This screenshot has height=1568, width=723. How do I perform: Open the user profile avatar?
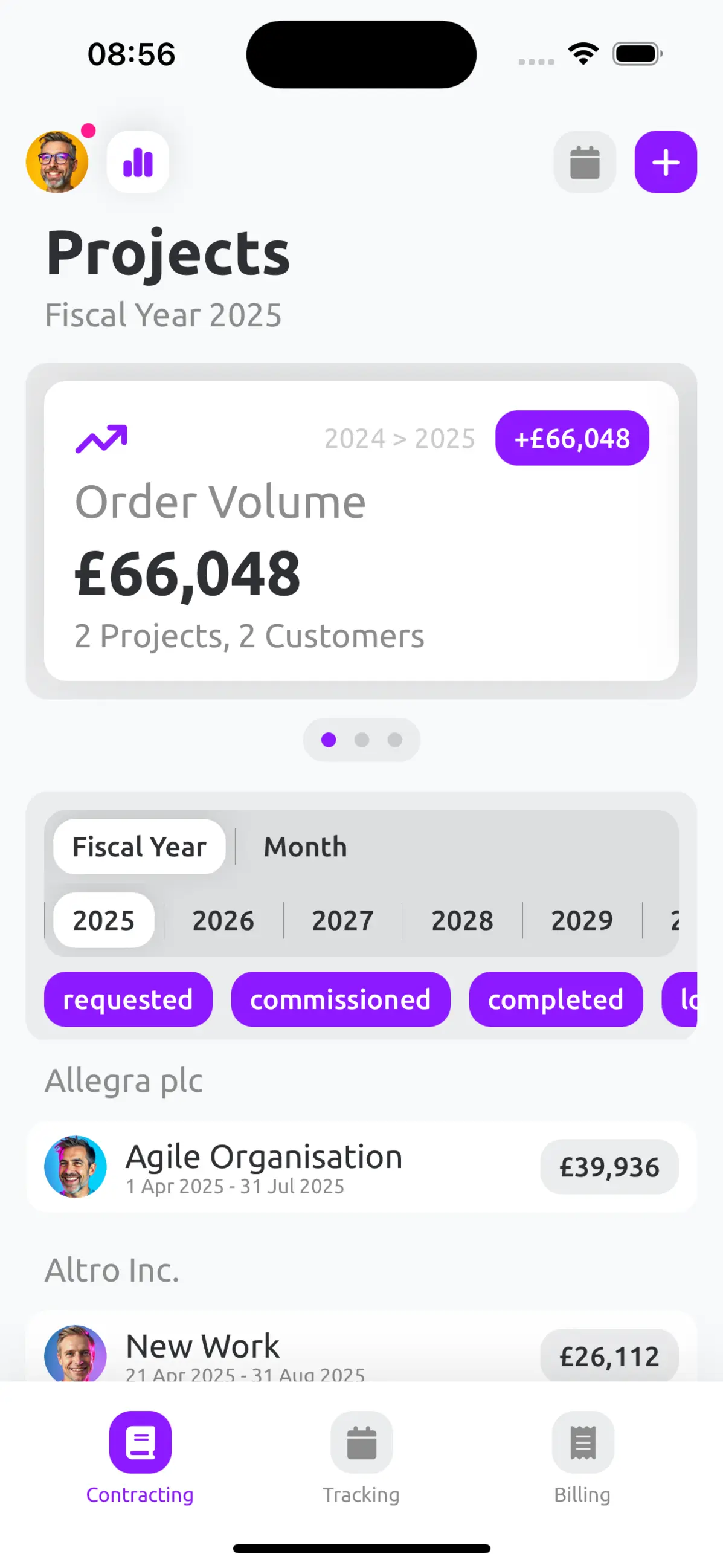(57, 162)
